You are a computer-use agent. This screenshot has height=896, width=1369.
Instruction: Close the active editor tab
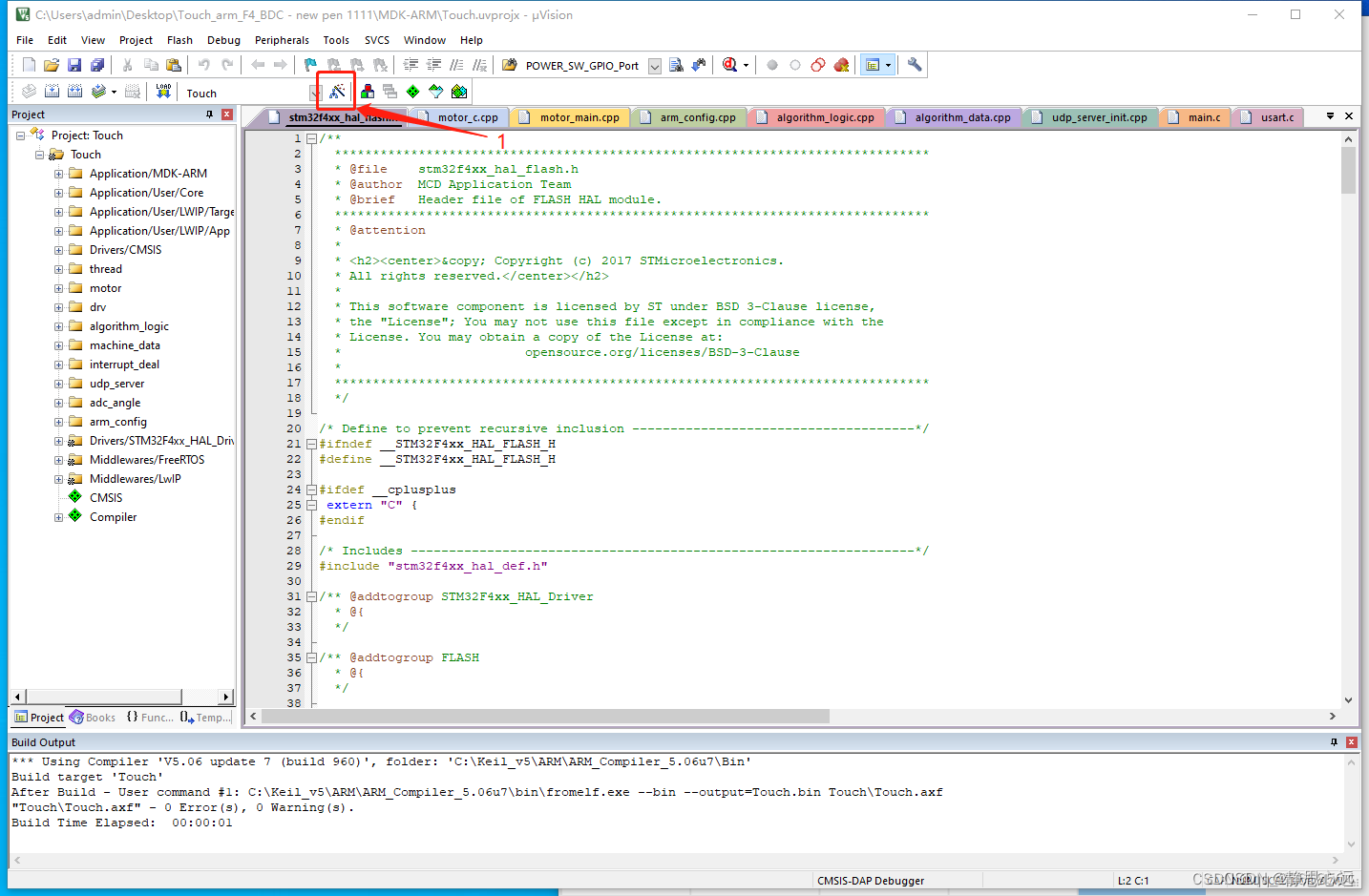click(1349, 115)
